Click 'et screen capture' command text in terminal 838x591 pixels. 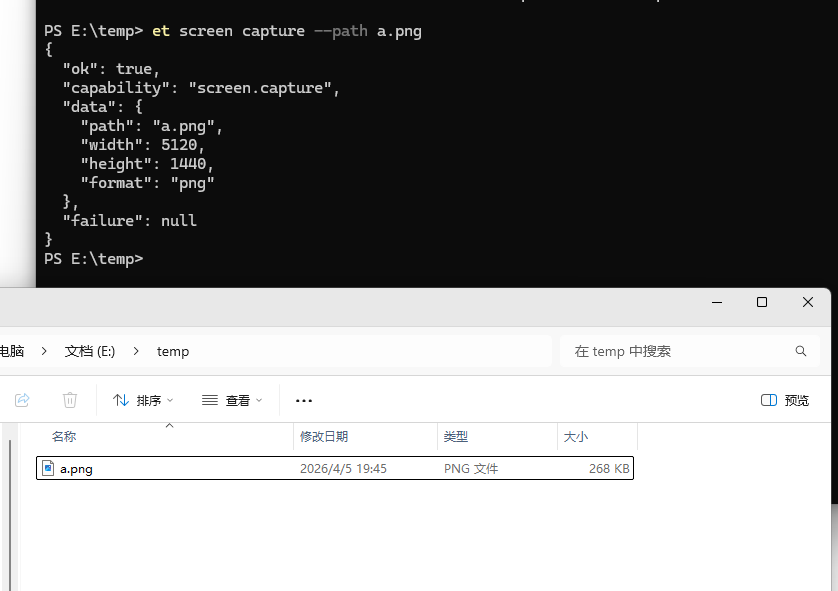click(228, 31)
